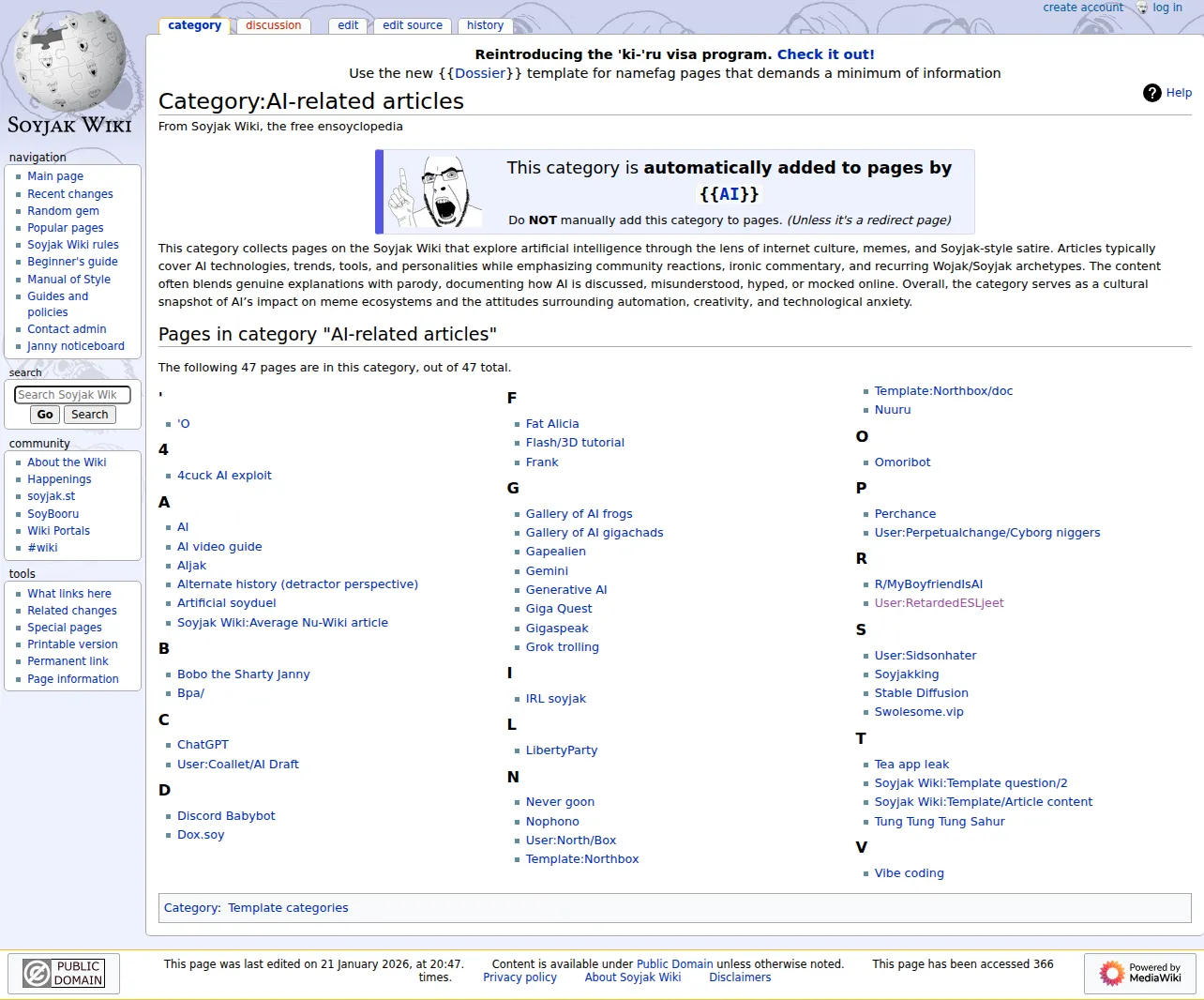Click the Search button in sidebar
1204x1000 pixels.
90,415
